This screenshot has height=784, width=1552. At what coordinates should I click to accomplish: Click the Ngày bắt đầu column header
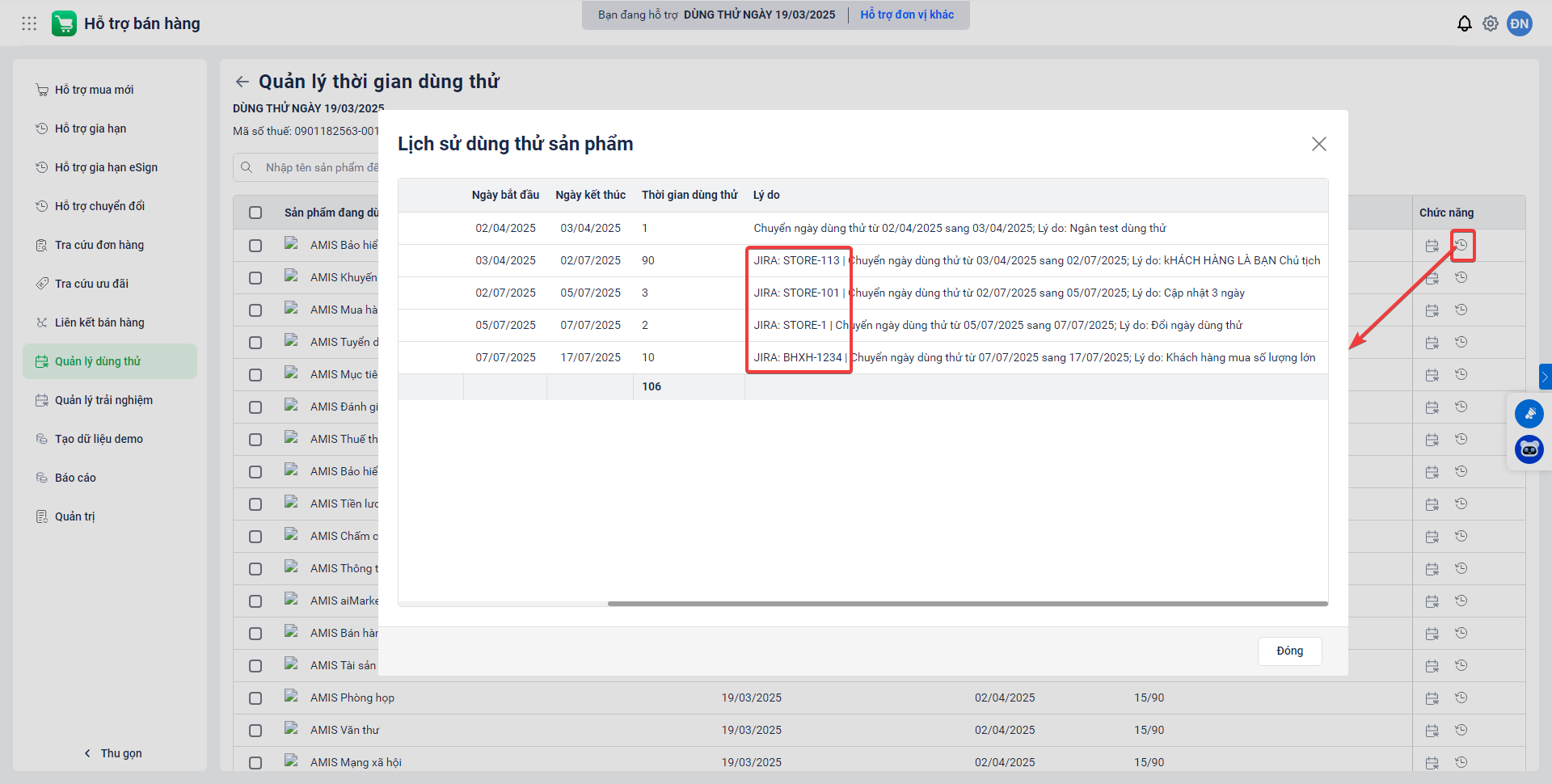click(x=505, y=195)
